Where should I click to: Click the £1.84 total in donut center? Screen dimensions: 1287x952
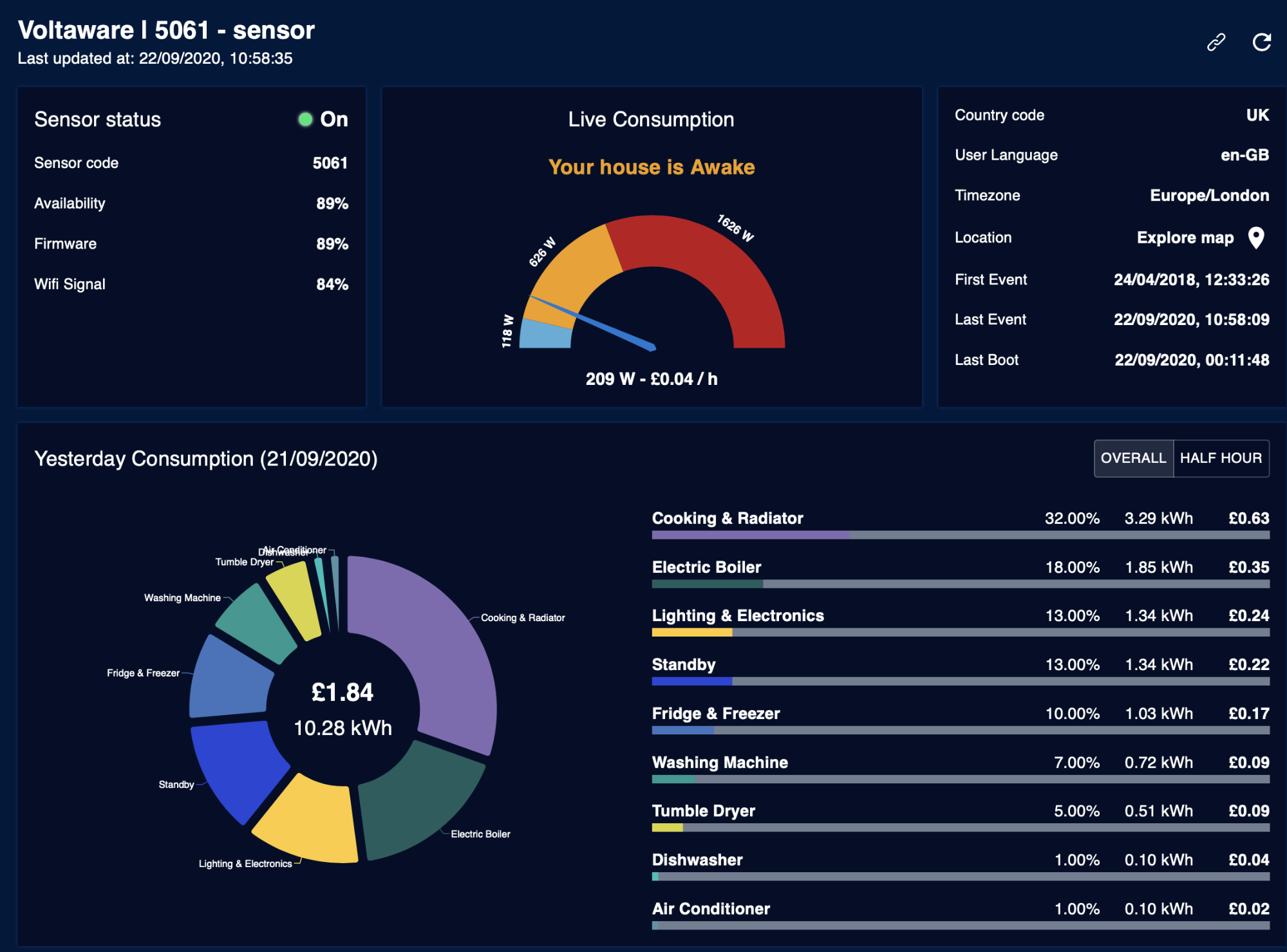tap(343, 693)
